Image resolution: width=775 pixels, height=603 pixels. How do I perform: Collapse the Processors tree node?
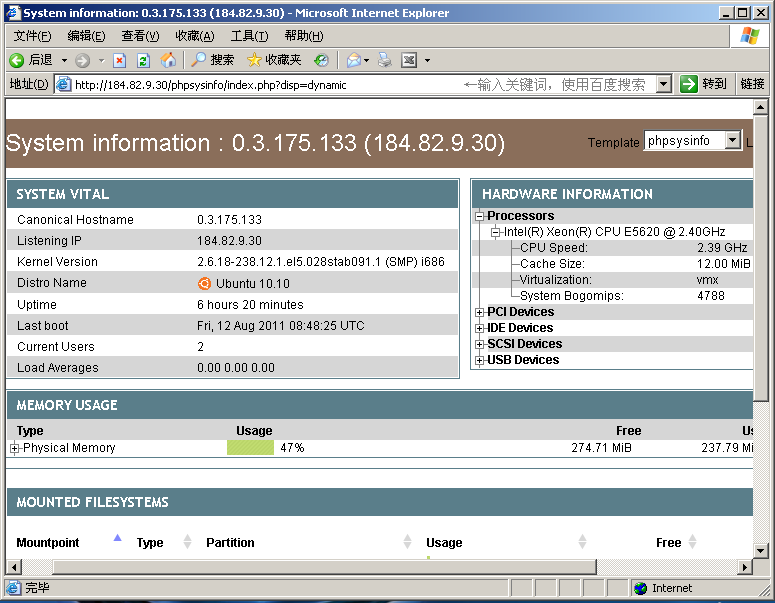(479, 216)
